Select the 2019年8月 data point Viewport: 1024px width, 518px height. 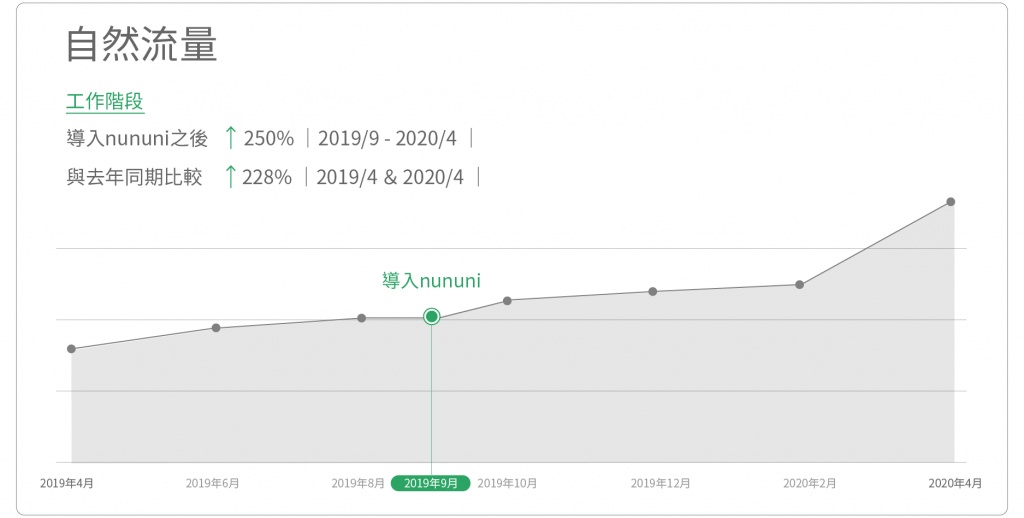[x=361, y=318]
